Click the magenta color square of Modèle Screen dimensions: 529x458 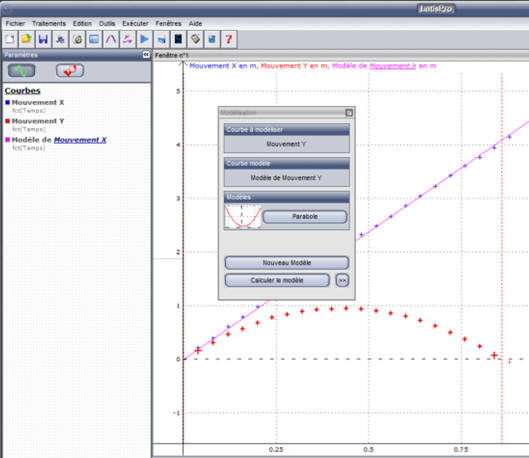pyautogui.click(x=7, y=140)
